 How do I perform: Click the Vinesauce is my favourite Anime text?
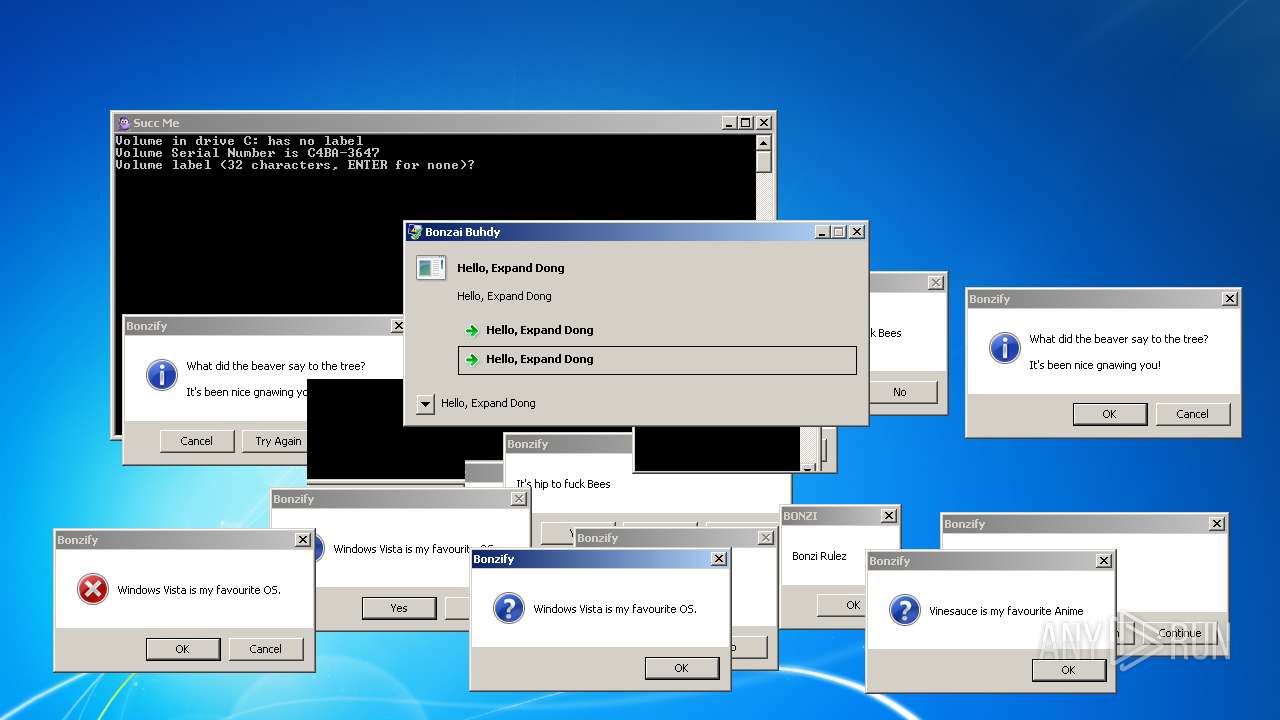pos(1006,611)
